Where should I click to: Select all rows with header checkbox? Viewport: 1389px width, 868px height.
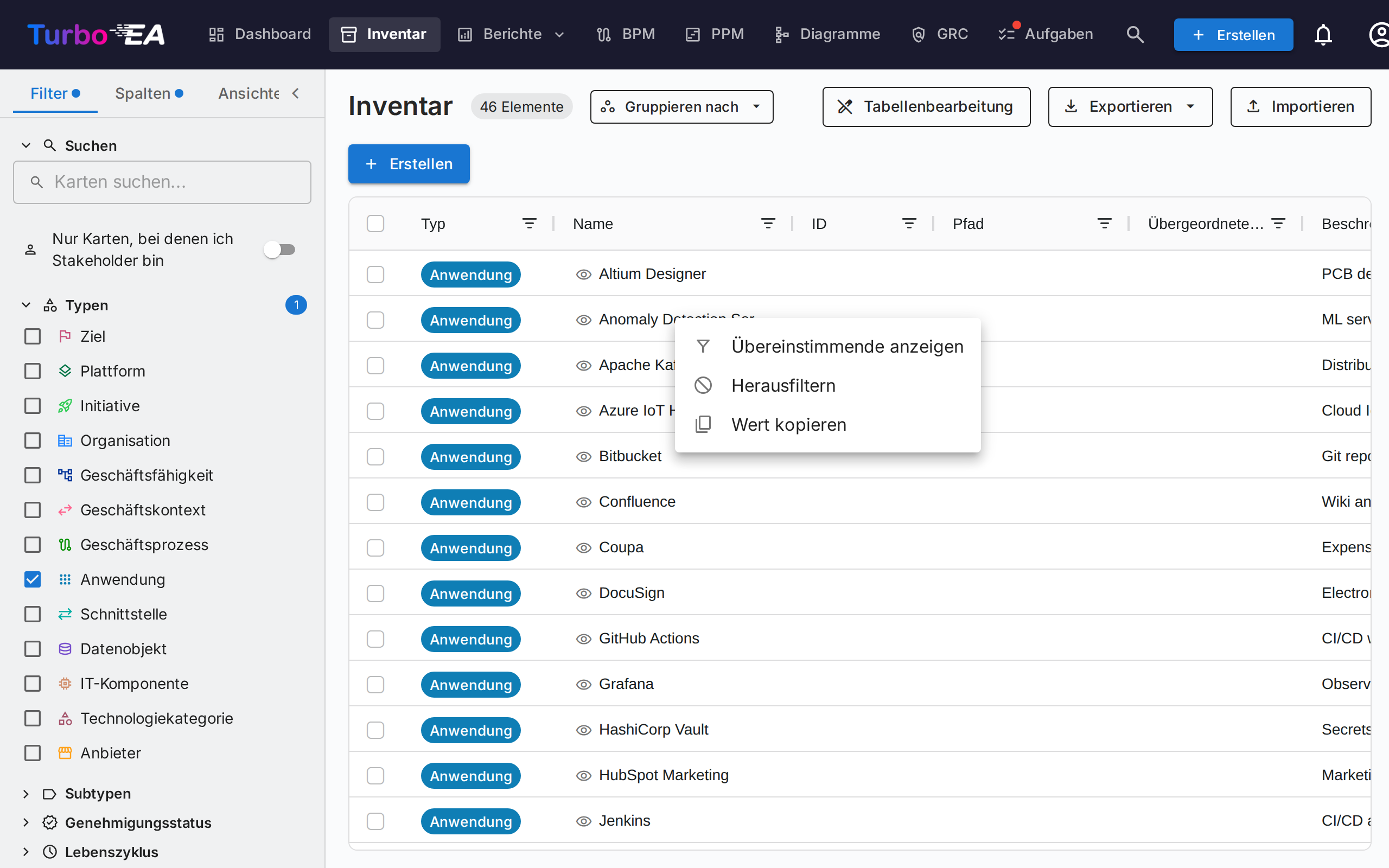375,224
